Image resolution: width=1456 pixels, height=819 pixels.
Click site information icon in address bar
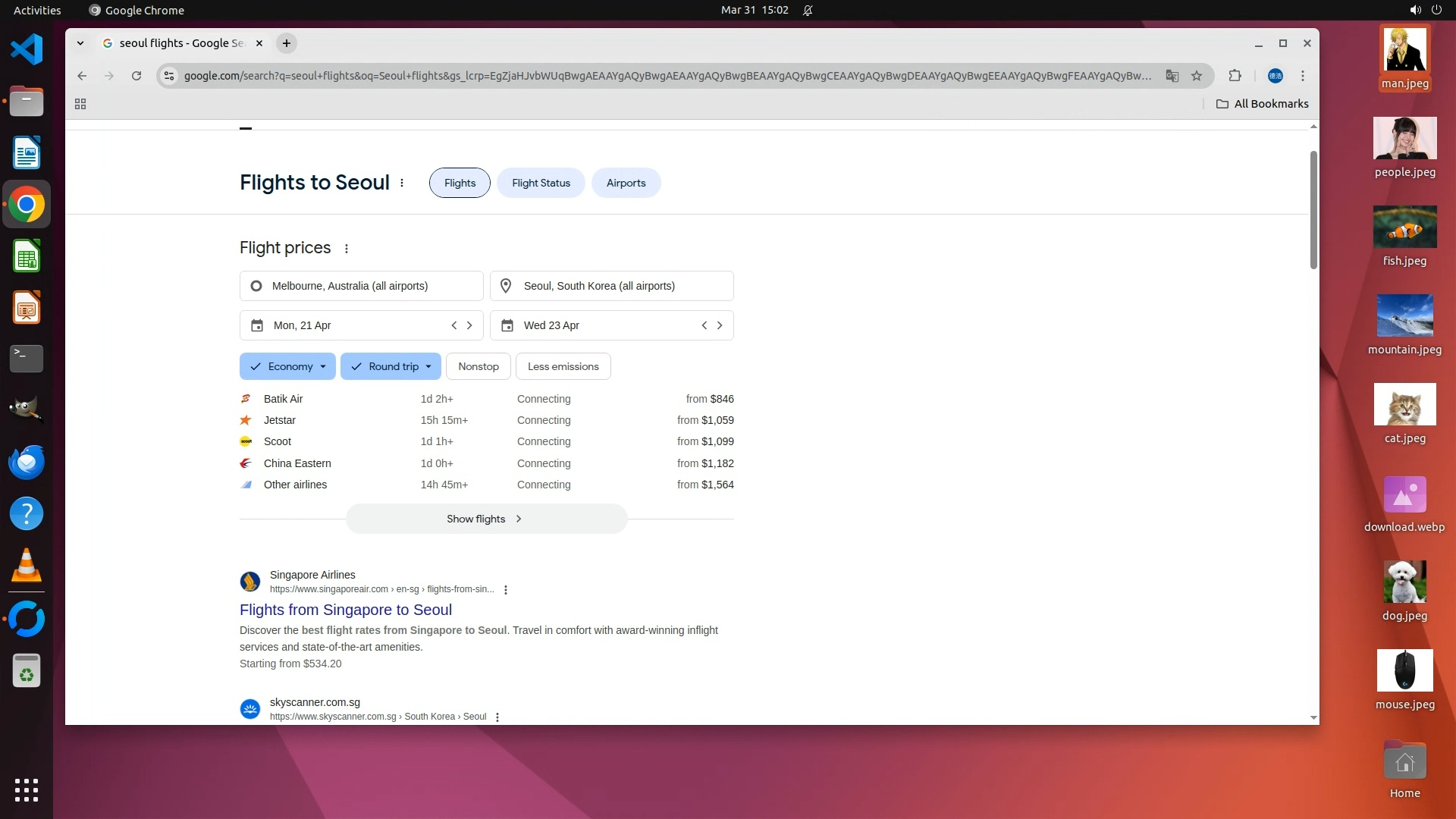(x=169, y=76)
